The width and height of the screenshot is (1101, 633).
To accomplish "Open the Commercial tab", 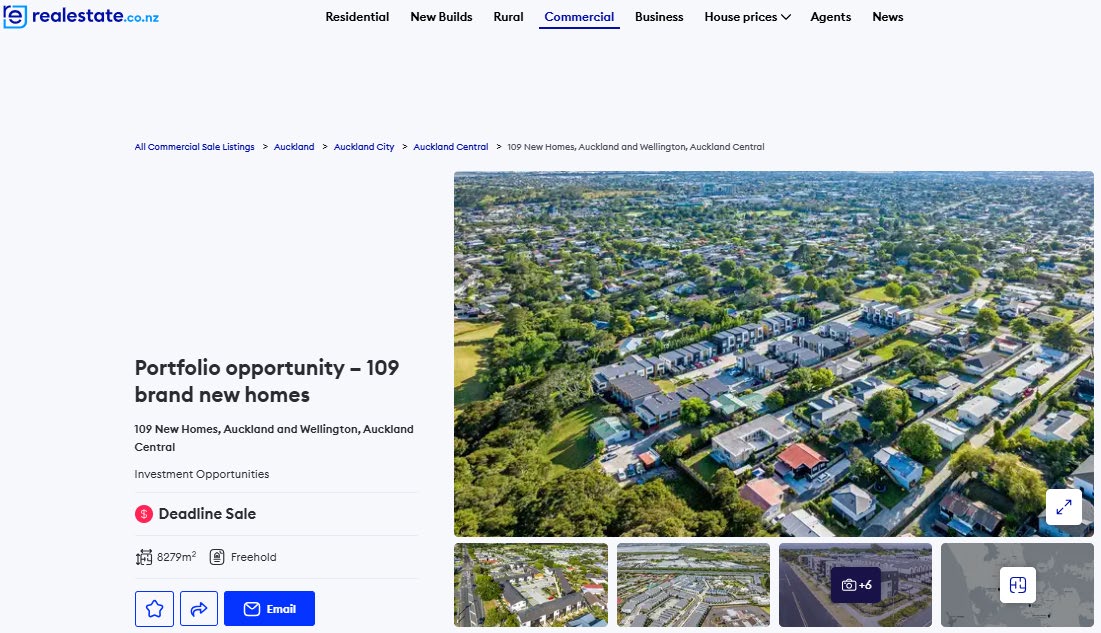I will point(579,17).
